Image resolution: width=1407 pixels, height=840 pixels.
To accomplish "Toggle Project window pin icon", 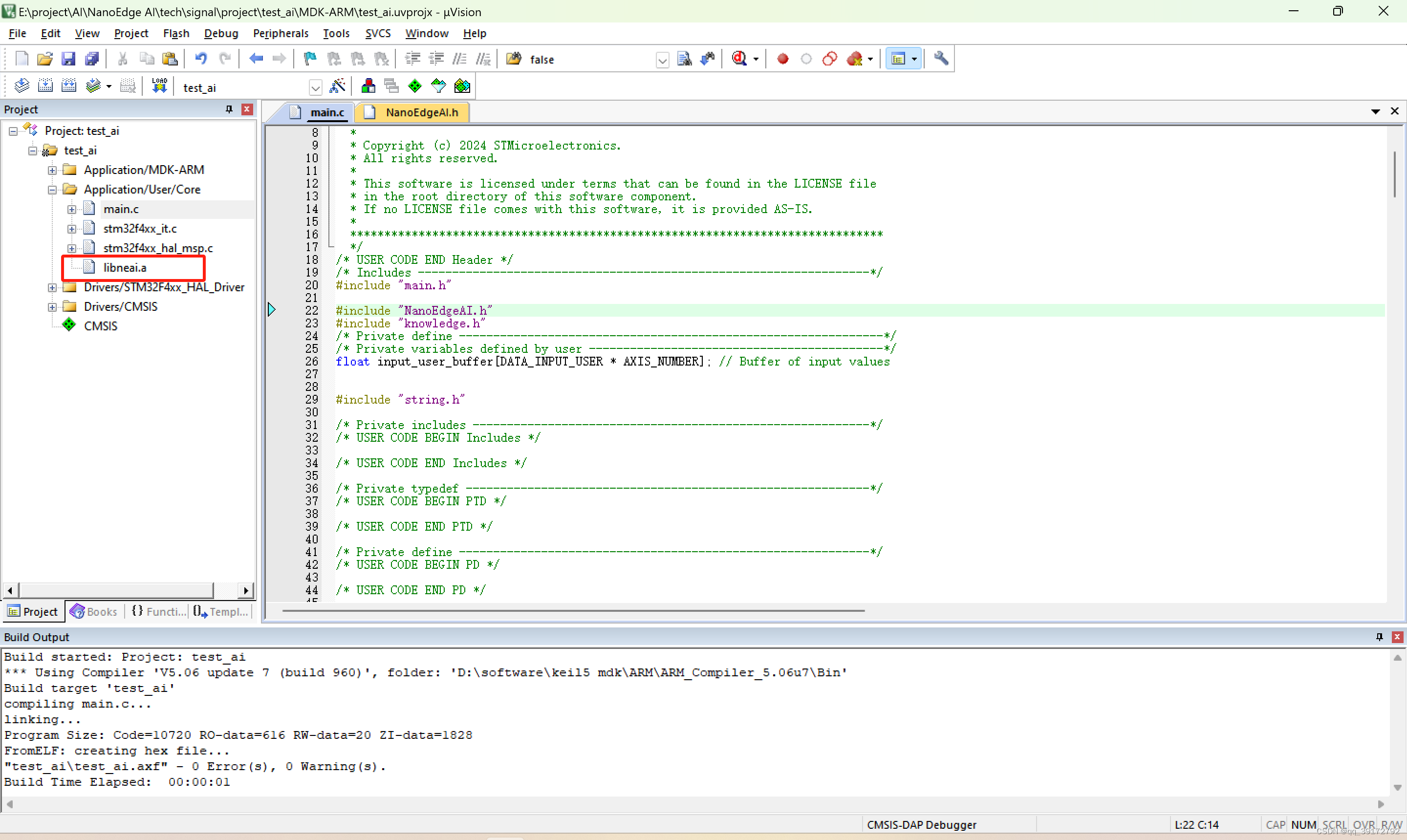I will [229, 109].
